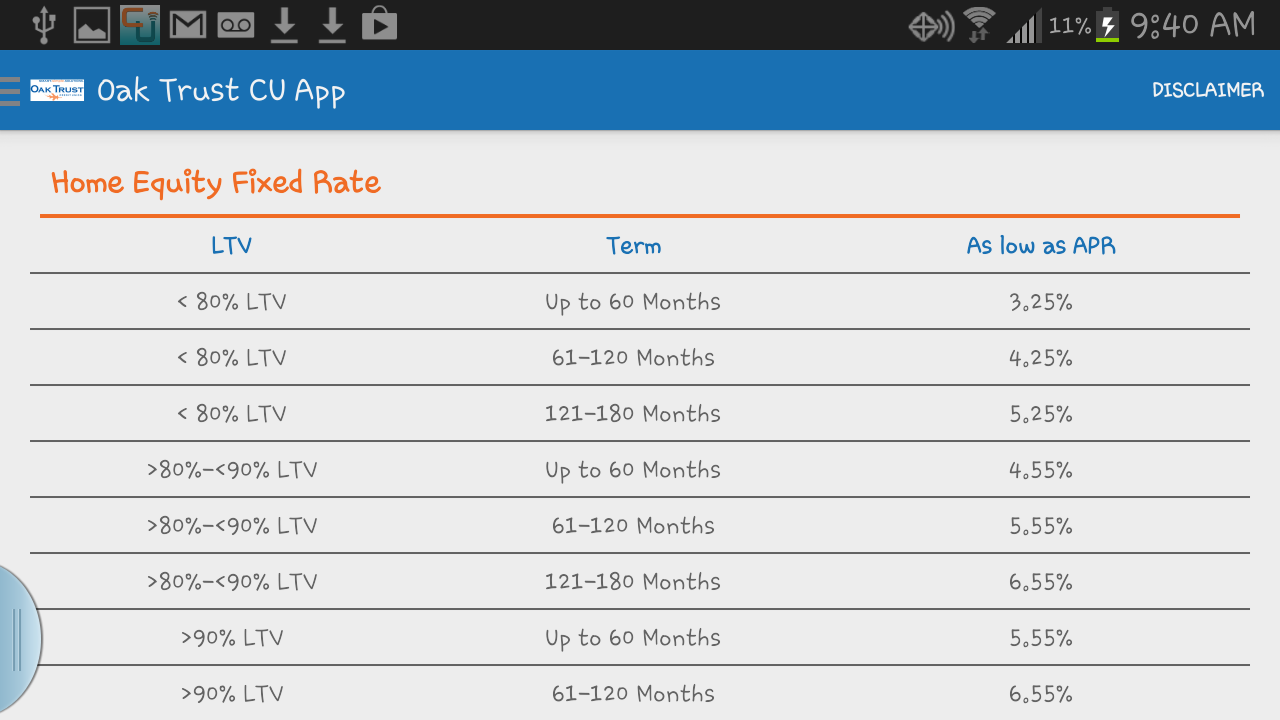Tap the Oak Trust CU App title
Screen dimensions: 1280x720
click(221, 91)
